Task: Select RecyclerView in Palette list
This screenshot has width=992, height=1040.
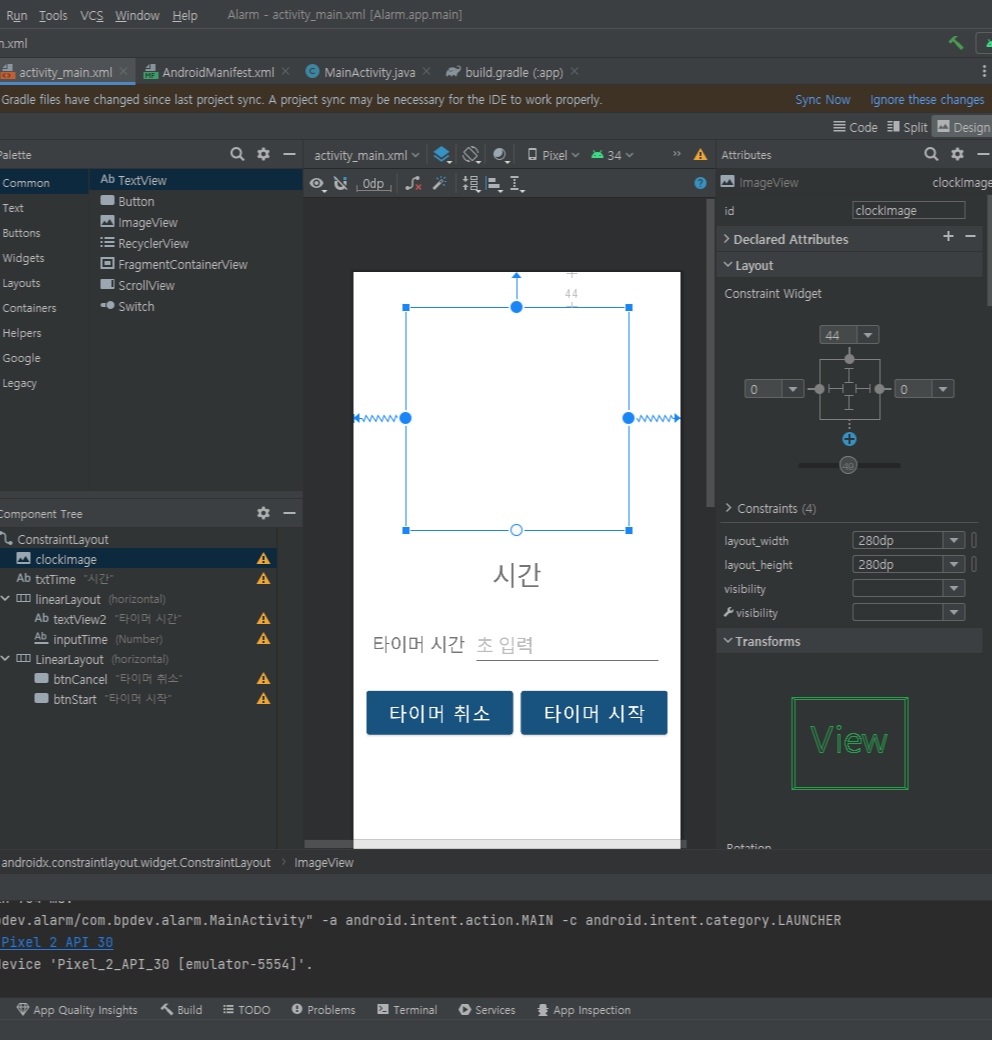Action: click(x=153, y=243)
